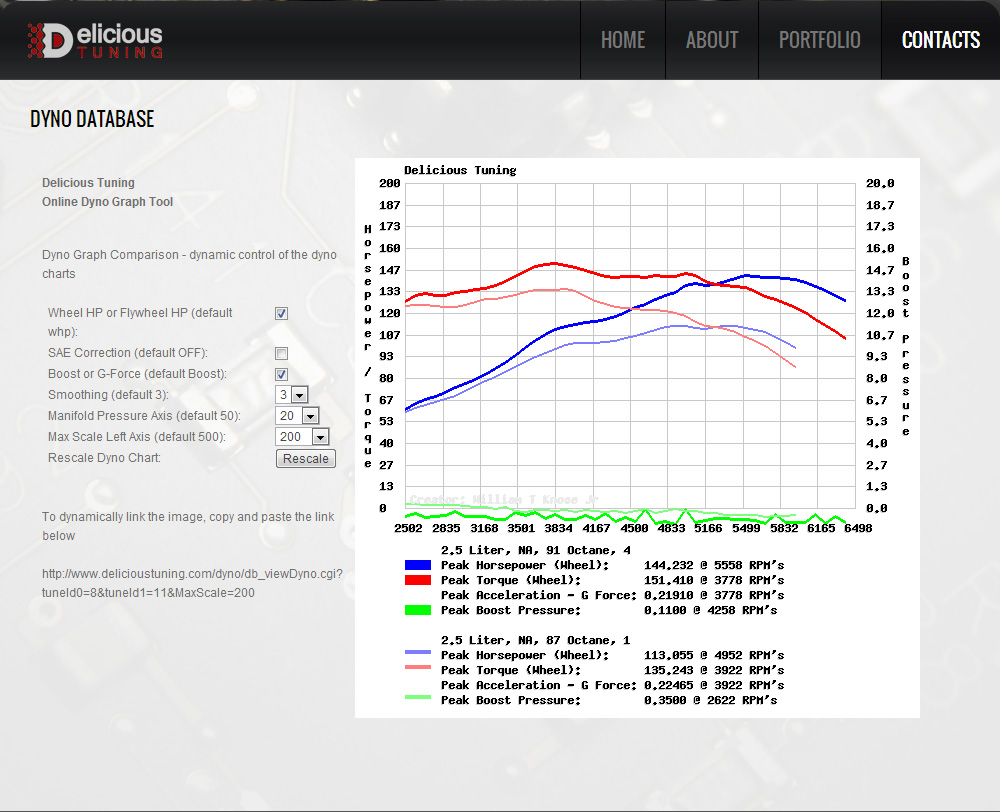Click the 2502 RPM axis label
This screenshot has height=812, width=1000.
pyautogui.click(x=408, y=528)
